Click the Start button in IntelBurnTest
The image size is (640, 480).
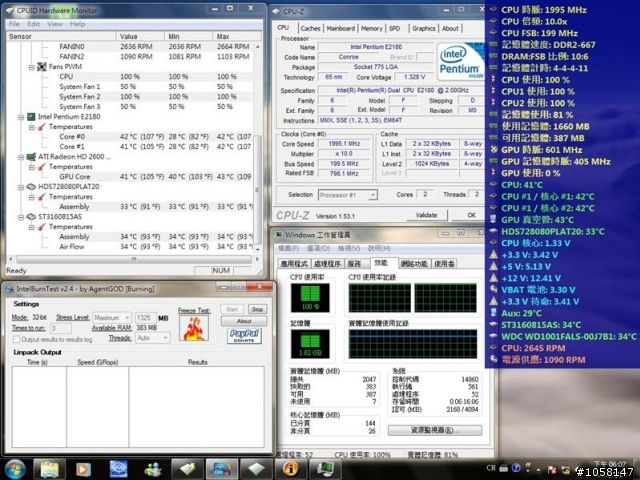(x=232, y=309)
